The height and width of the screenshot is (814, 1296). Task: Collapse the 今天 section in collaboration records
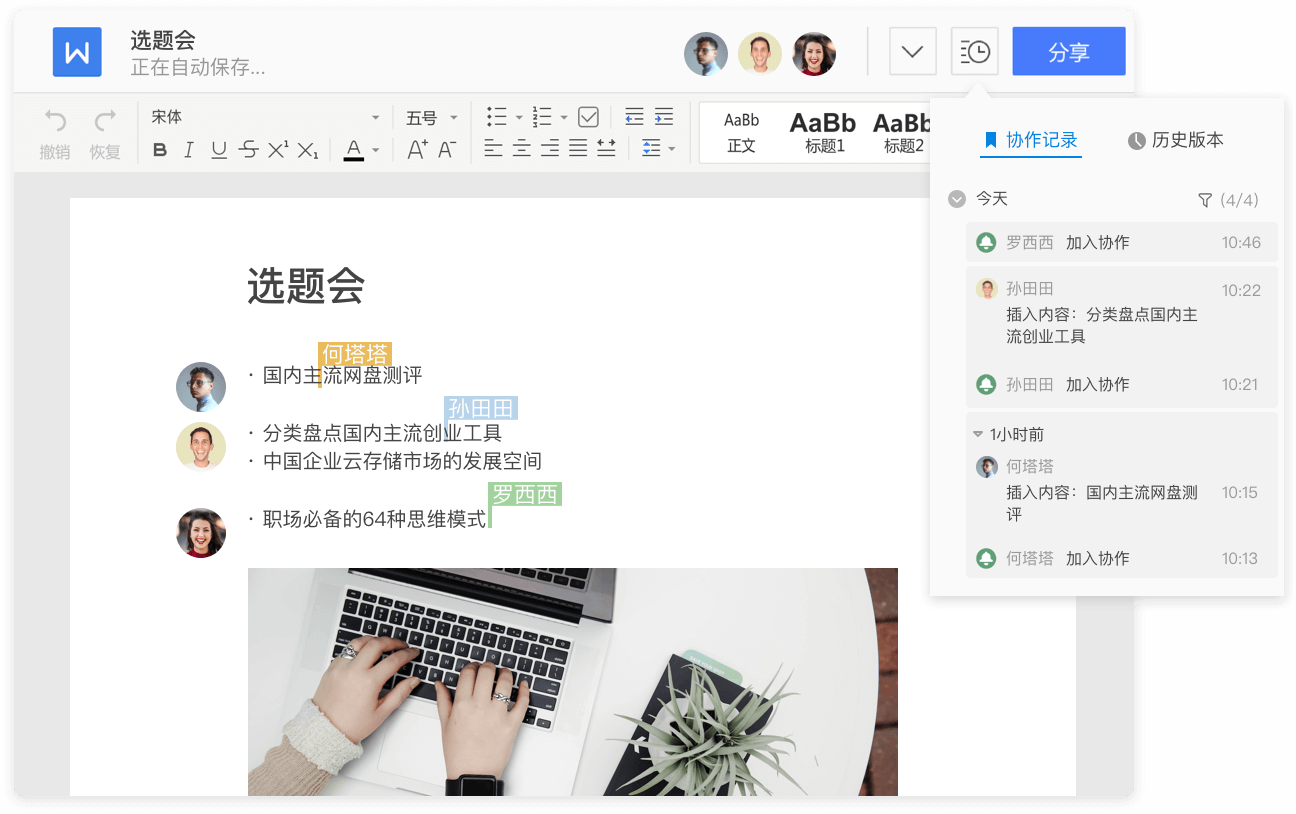[957, 199]
